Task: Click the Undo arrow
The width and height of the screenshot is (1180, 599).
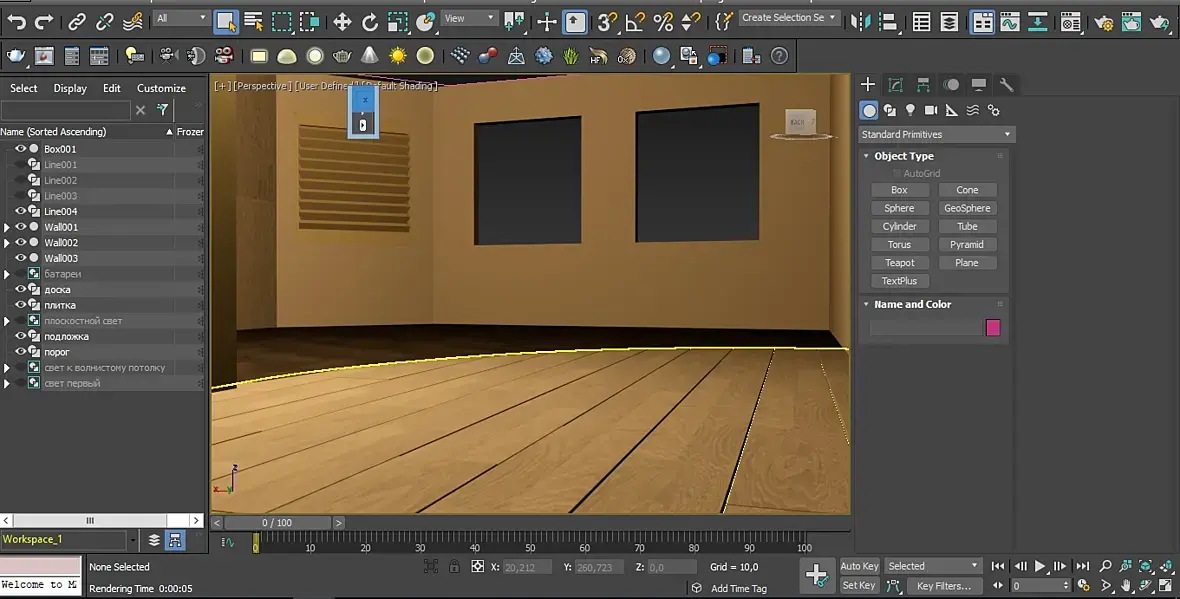Action: coord(17,21)
